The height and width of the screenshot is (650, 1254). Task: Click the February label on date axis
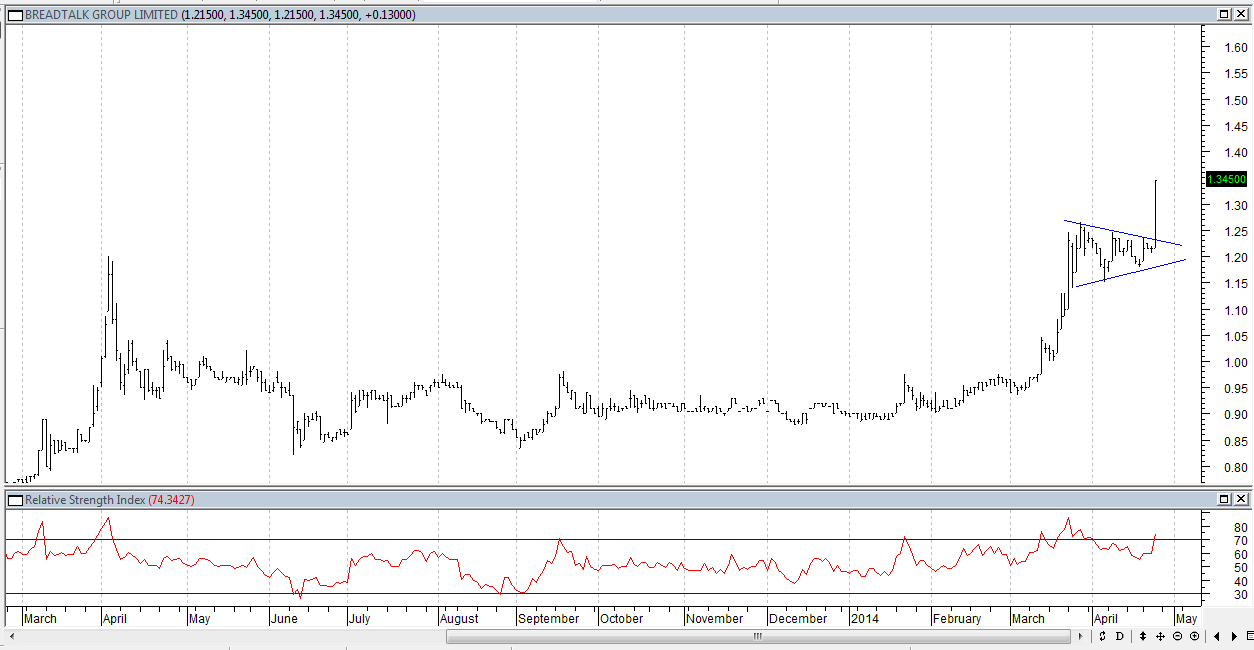tap(957, 619)
